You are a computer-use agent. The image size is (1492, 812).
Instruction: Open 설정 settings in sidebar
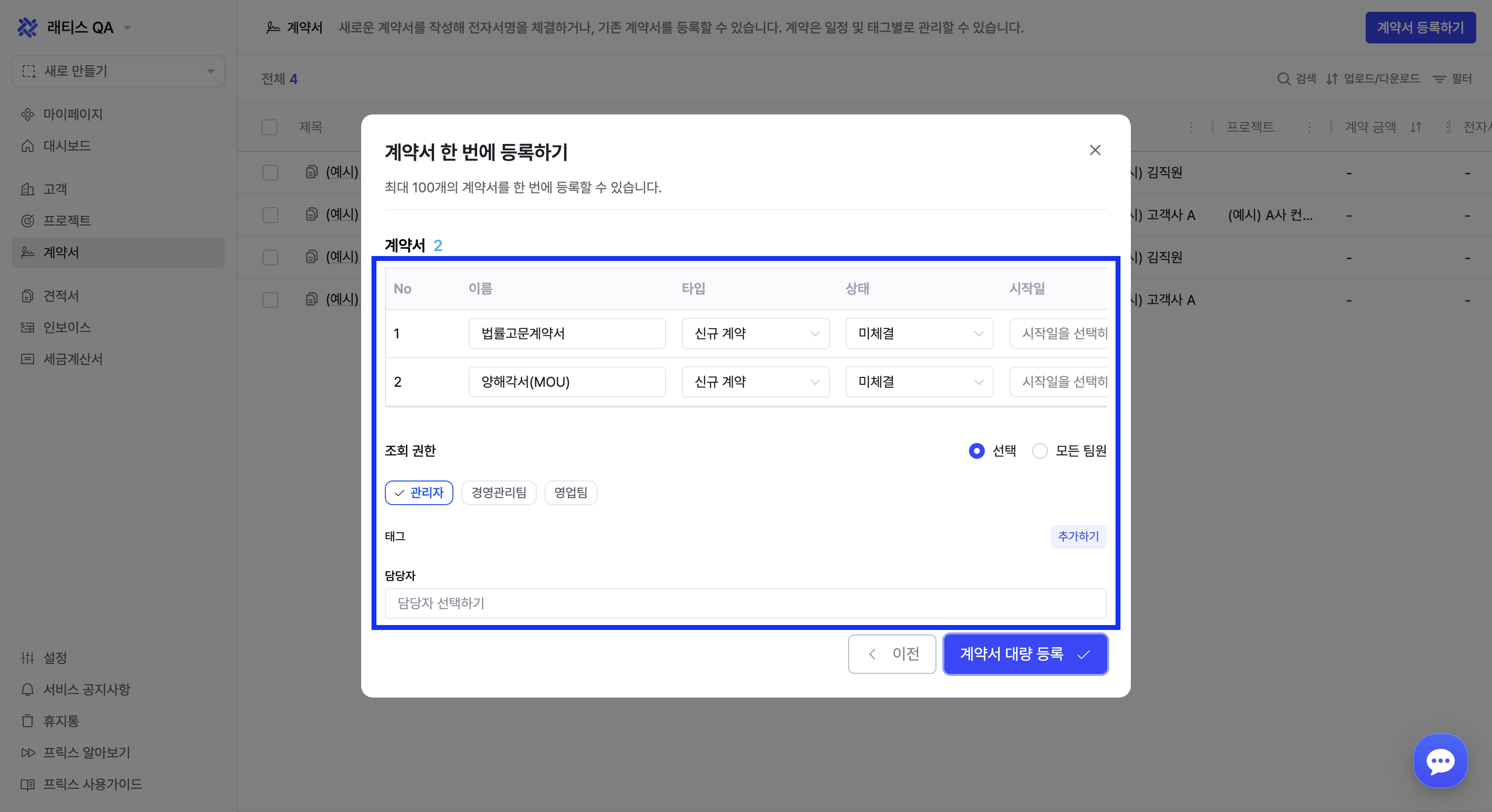(55, 658)
